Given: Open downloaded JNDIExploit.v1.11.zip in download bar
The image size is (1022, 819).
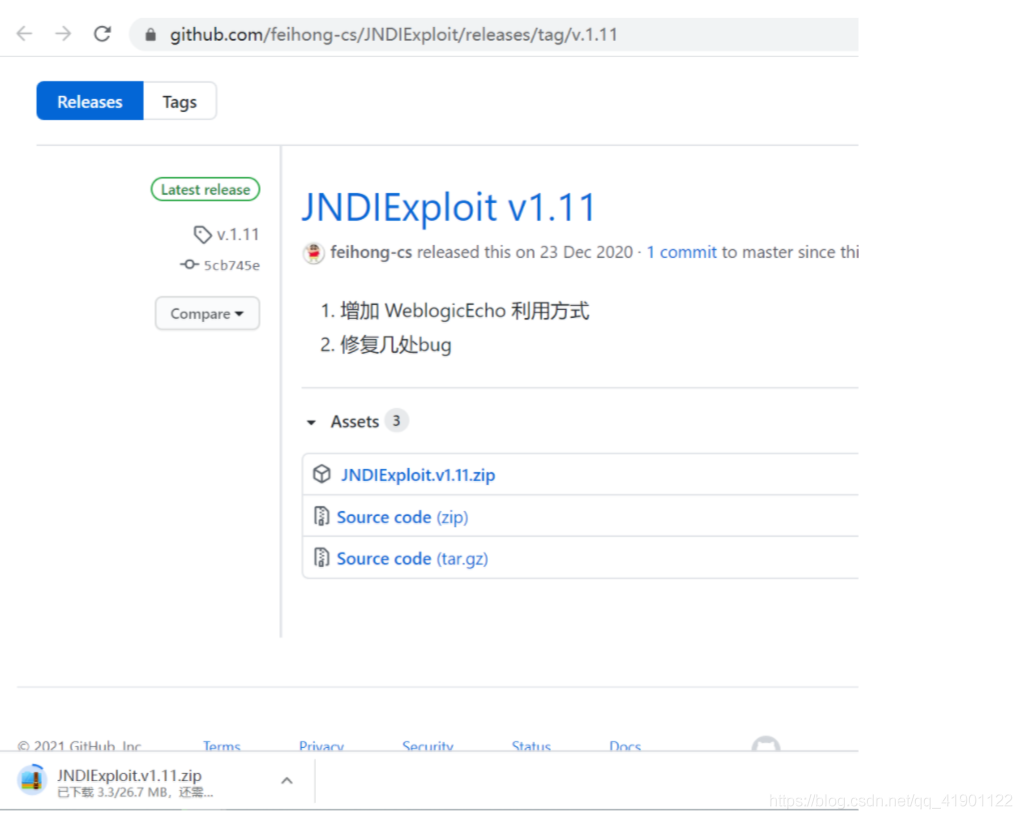Looking at the screenshot, I should tap(129, 775).
